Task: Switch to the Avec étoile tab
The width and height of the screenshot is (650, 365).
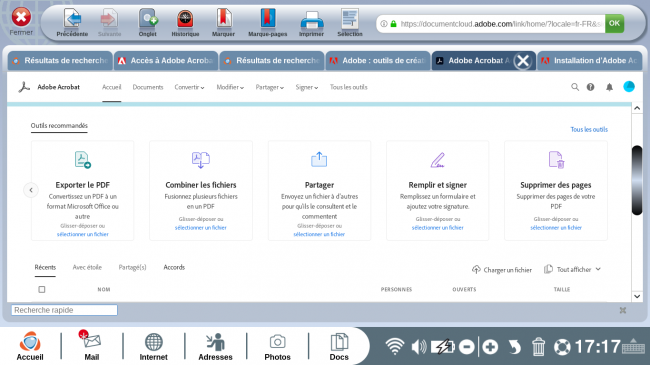Action: pos(87,268)
